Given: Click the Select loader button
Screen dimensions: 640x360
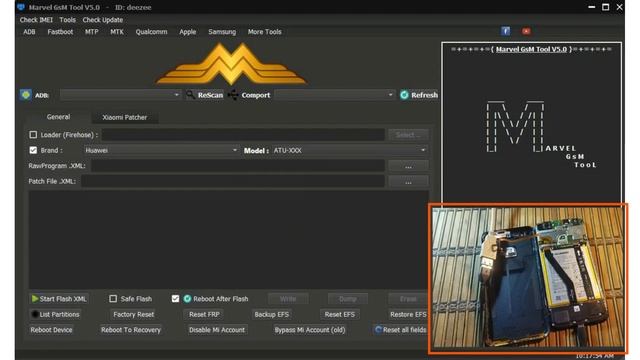Looking at the screenshot, I should point(408,135).
